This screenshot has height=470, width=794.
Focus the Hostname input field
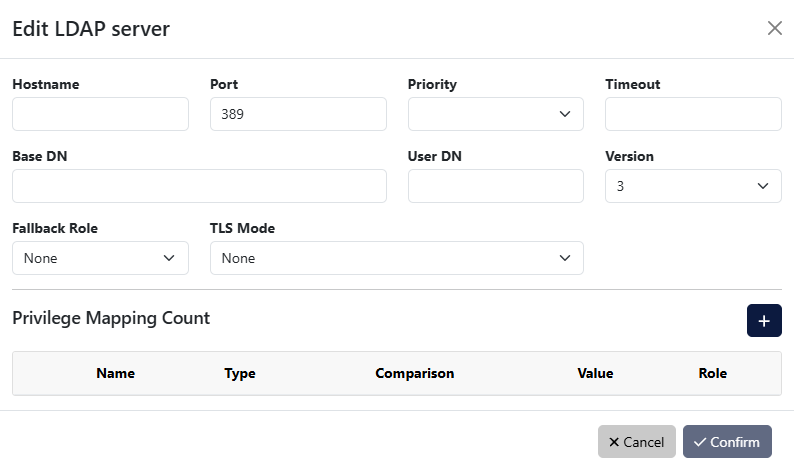(100, 114)
